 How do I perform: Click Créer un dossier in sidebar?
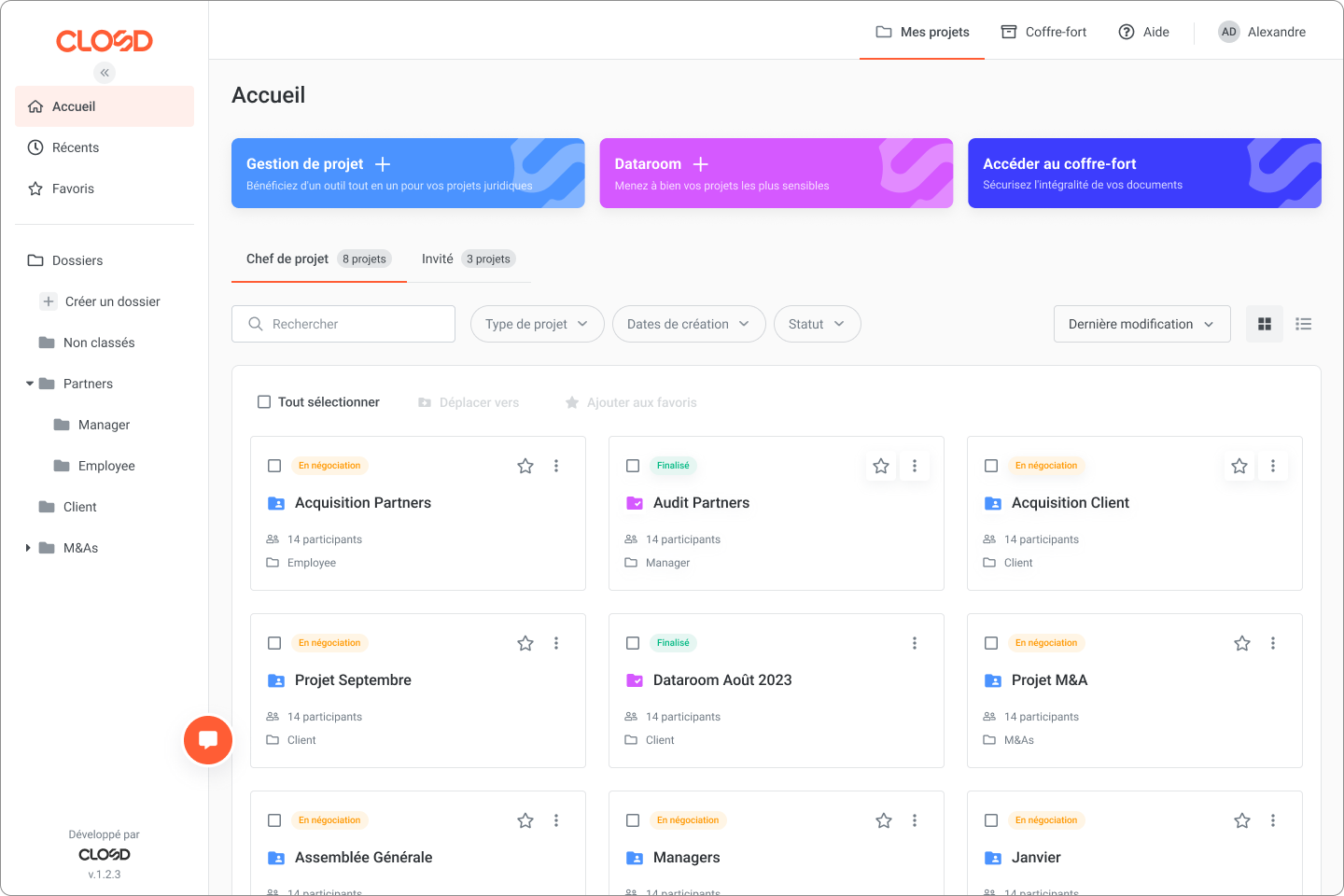coord(111,301)
